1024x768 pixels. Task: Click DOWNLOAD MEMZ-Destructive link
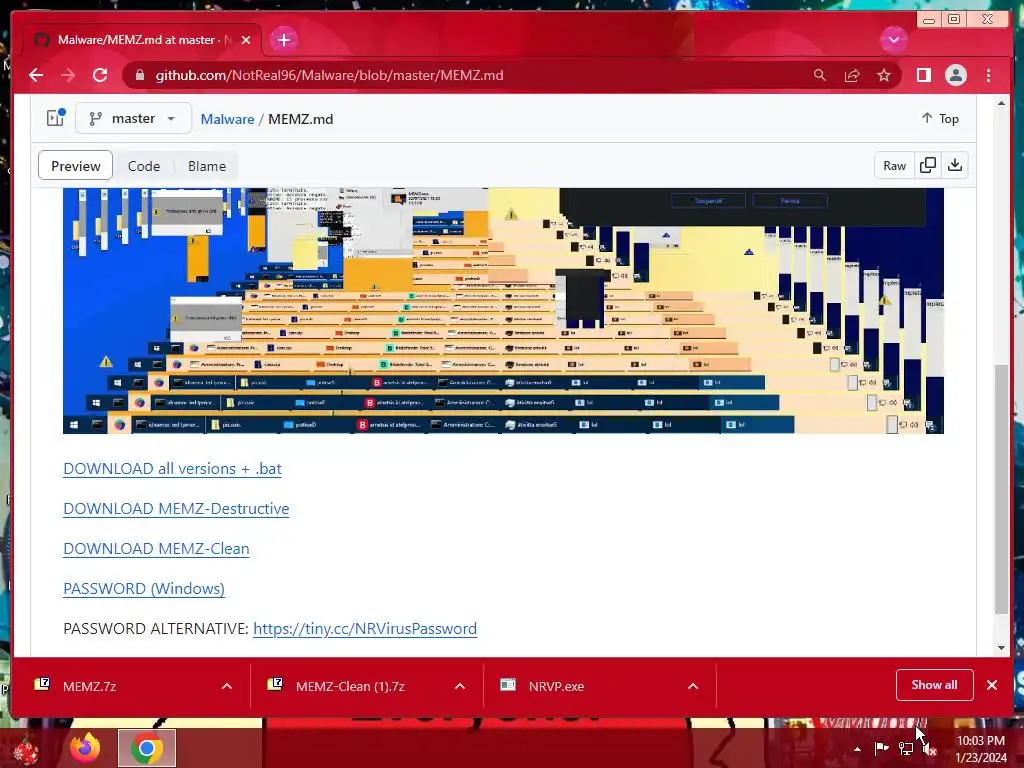click(176, 509)
